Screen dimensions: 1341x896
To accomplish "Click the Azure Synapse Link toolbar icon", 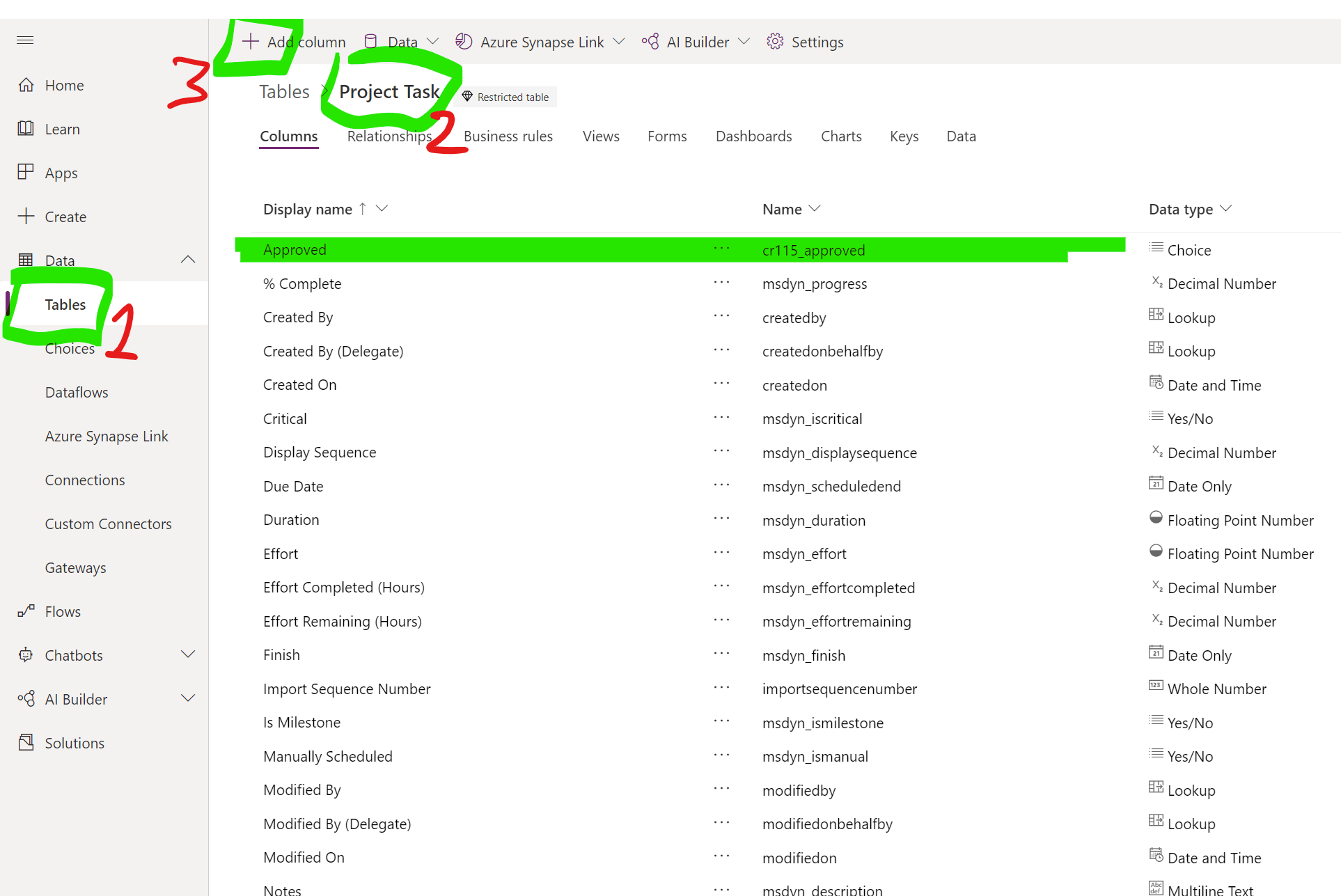I will (x=464, y=42).
